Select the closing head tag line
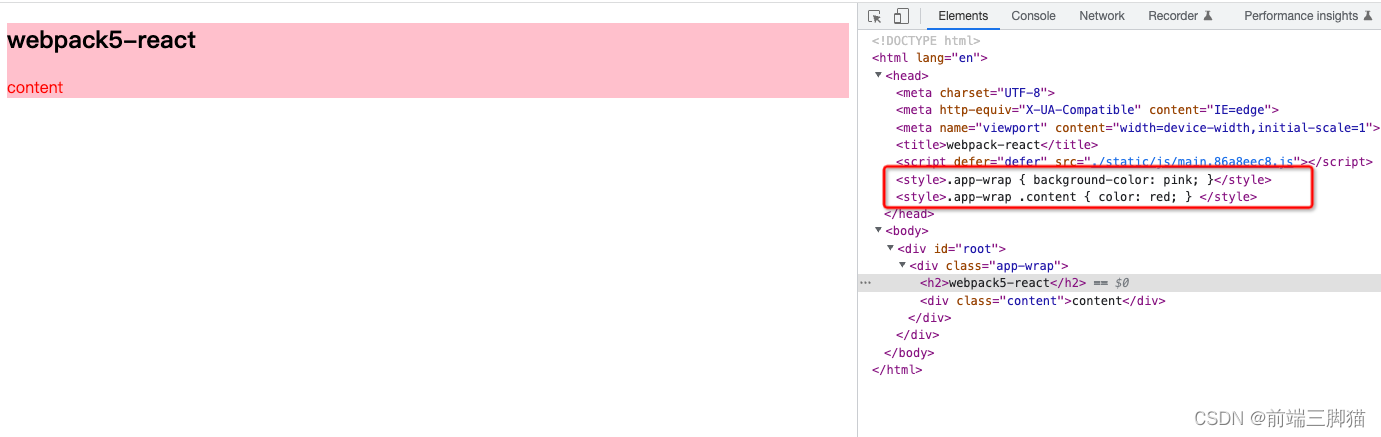Viewport: 1381px width, 437px height. click(909, 214)
